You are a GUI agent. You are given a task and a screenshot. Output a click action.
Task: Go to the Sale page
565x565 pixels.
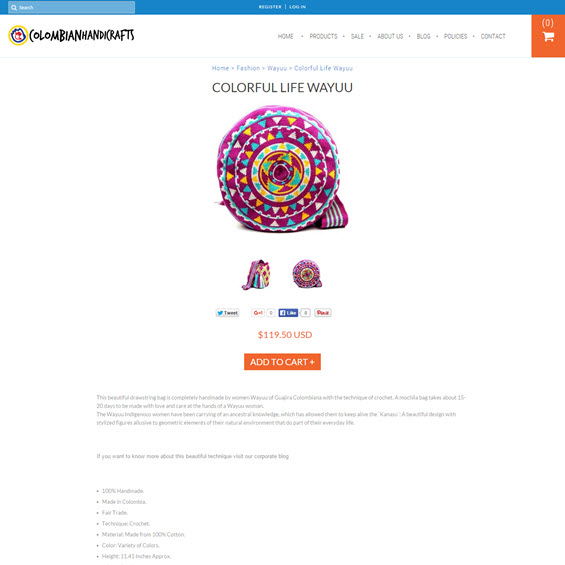click(357, 36)
